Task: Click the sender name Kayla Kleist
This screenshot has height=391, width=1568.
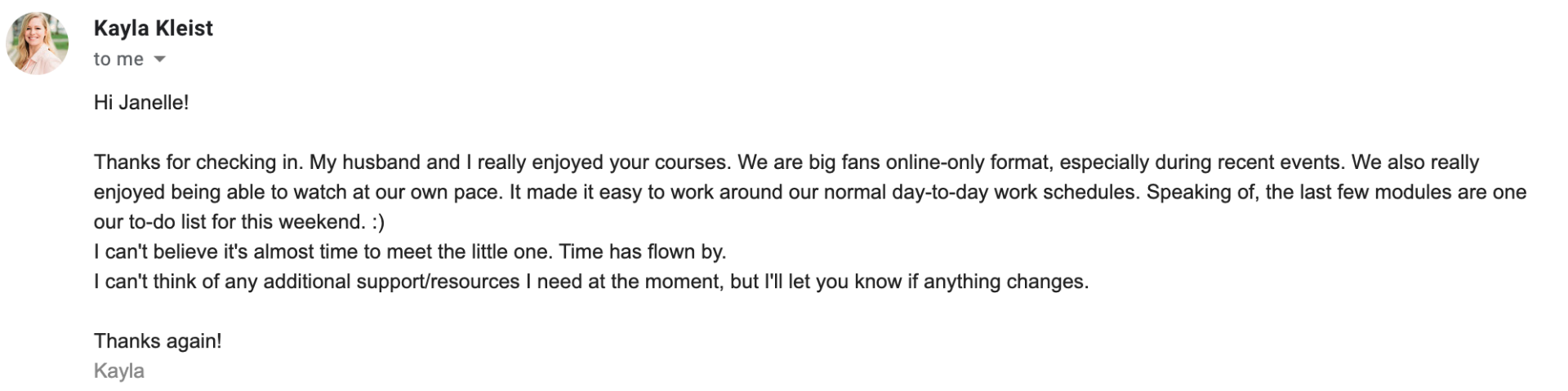Action: [154, 29]
